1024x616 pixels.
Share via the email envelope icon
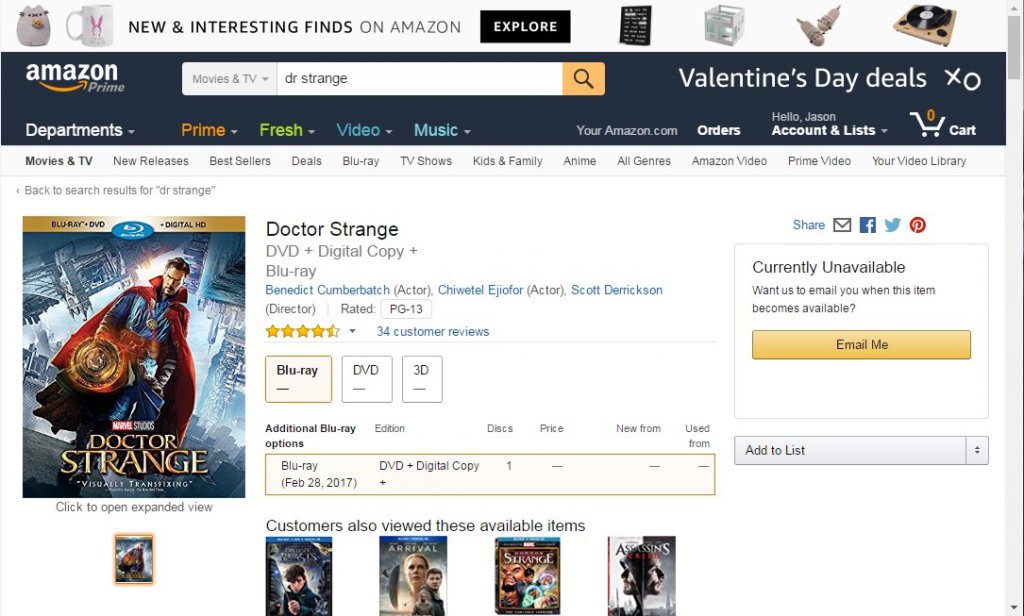click(842, 225)
